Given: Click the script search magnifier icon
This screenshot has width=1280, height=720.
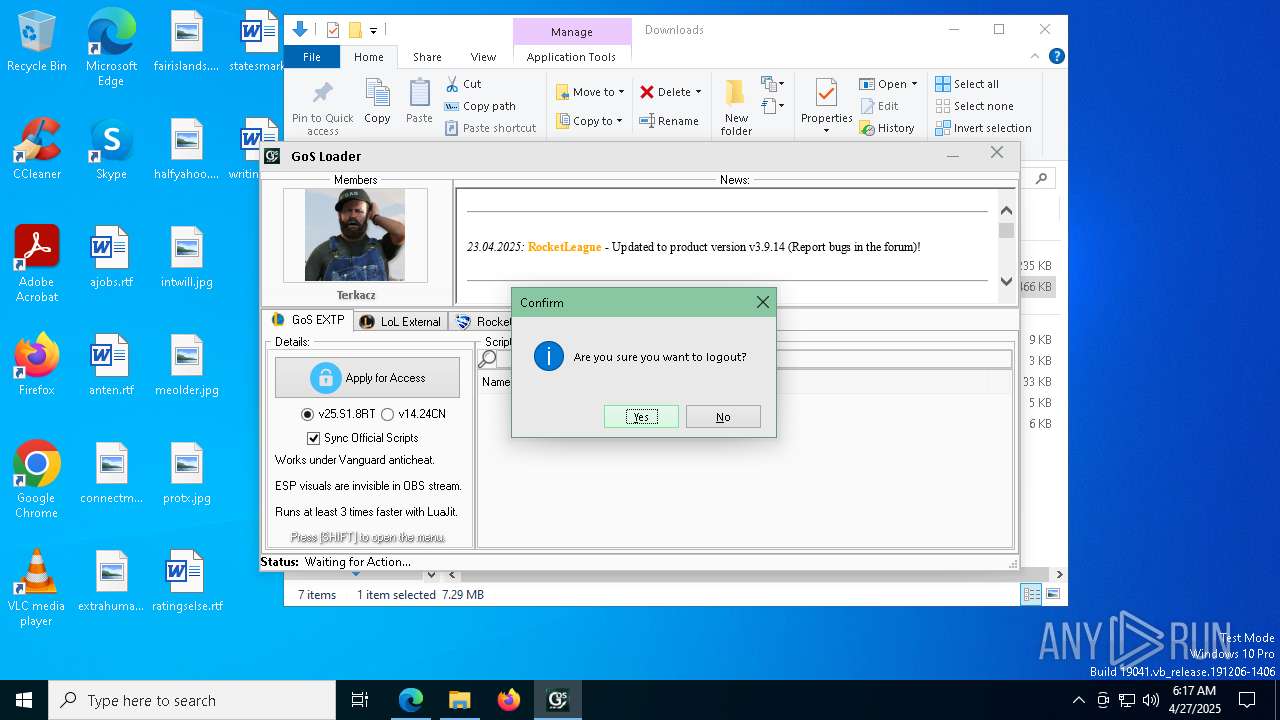Looking at the screenshot, I should (x=488, y=359).
